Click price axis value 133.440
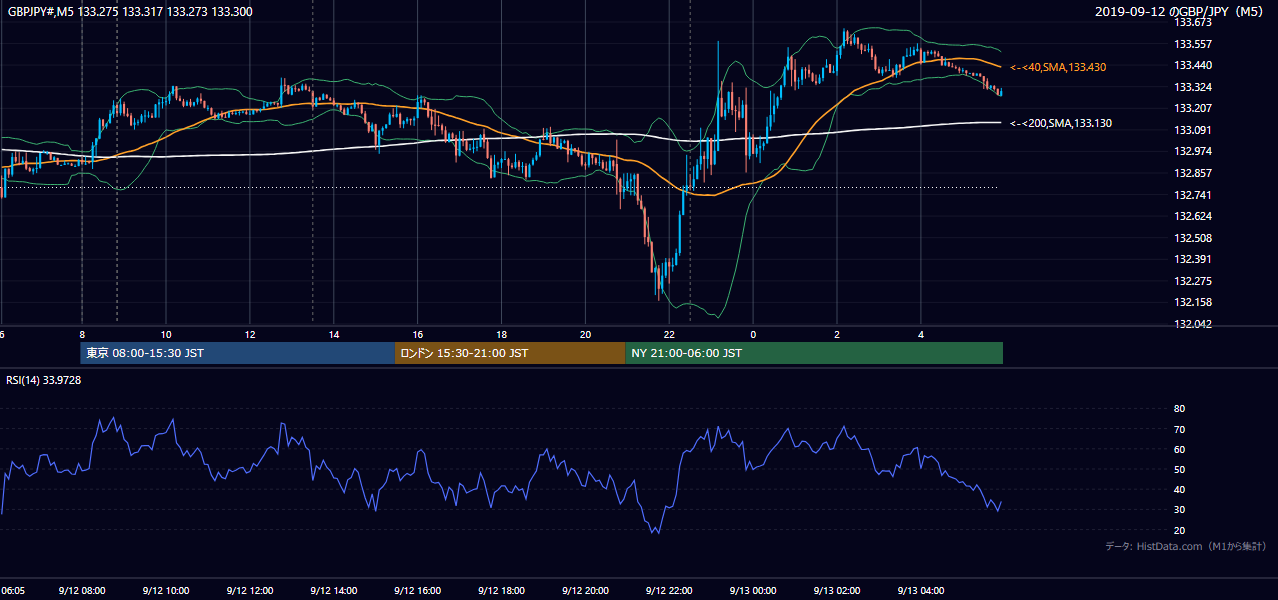The width and height of the screenshot is (1278, 600). coord(1192,65)
